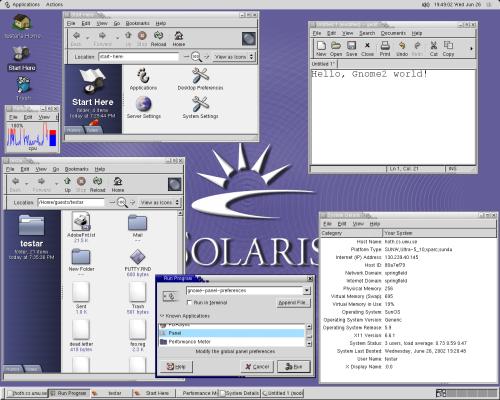
Task: Click Reload in the Start Here window toolbar
Action: [159, 39]
